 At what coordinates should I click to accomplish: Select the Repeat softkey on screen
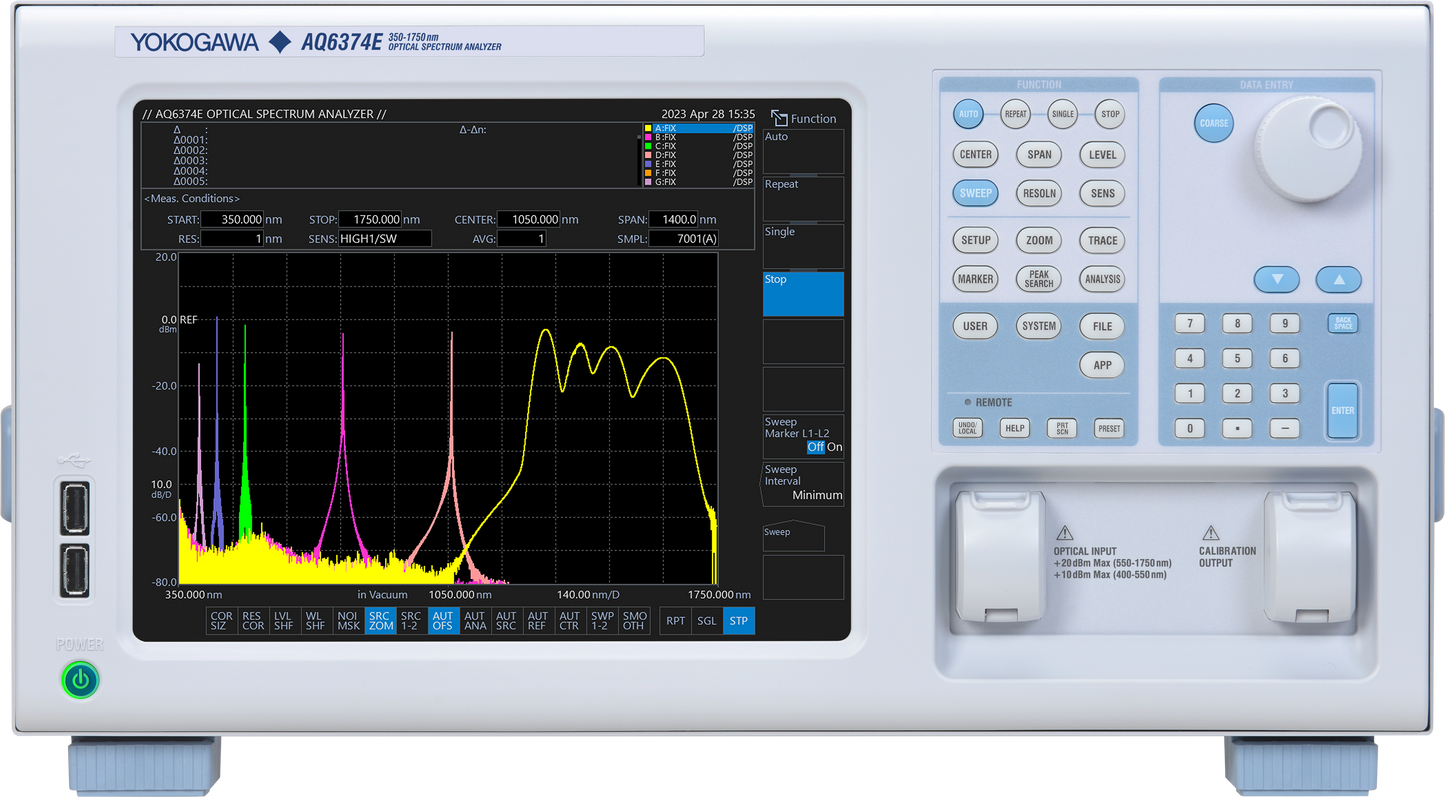click(803, 198)
